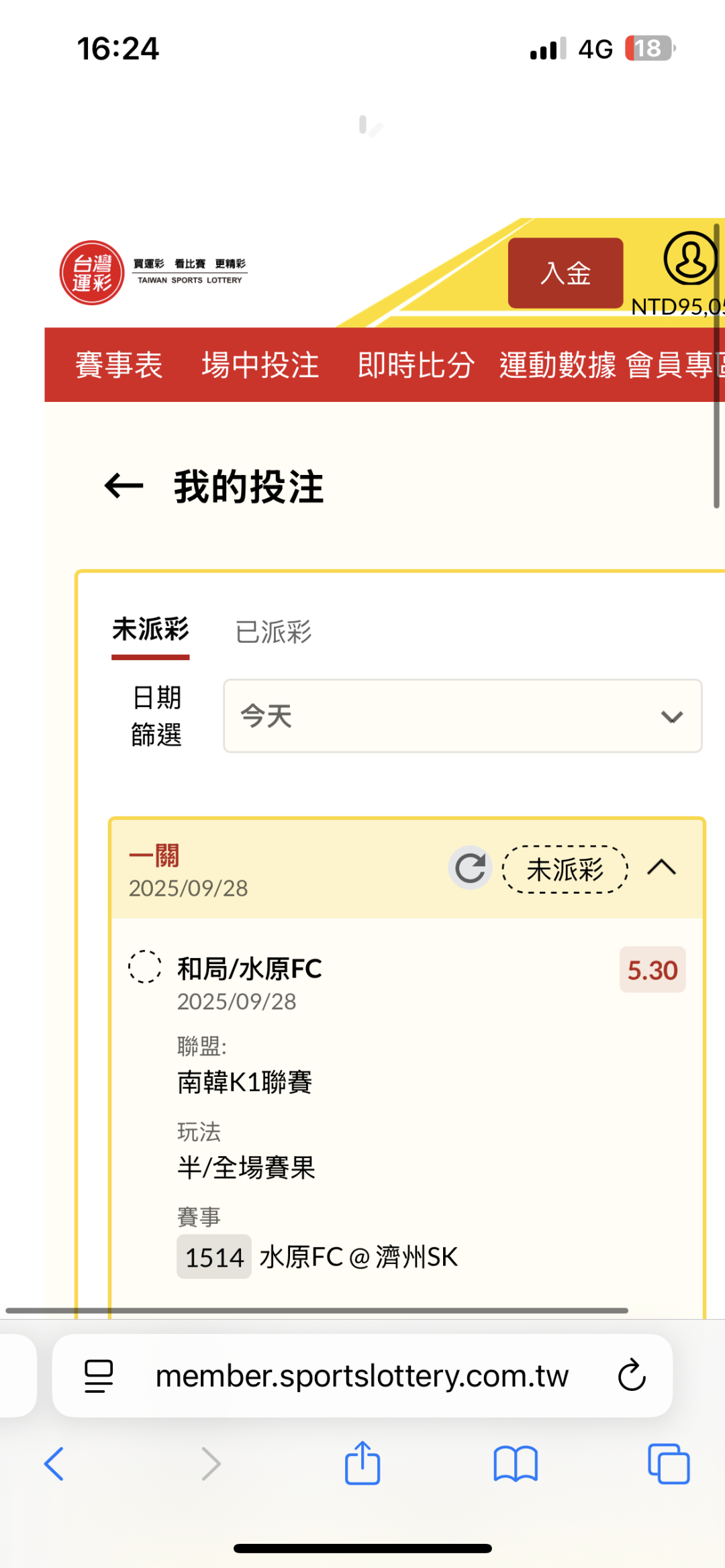The width and height of the screenshot is (725, 1568).
Task: Tap the Taiwan Sports Lottery logo
Action: (x=154, y=272)
